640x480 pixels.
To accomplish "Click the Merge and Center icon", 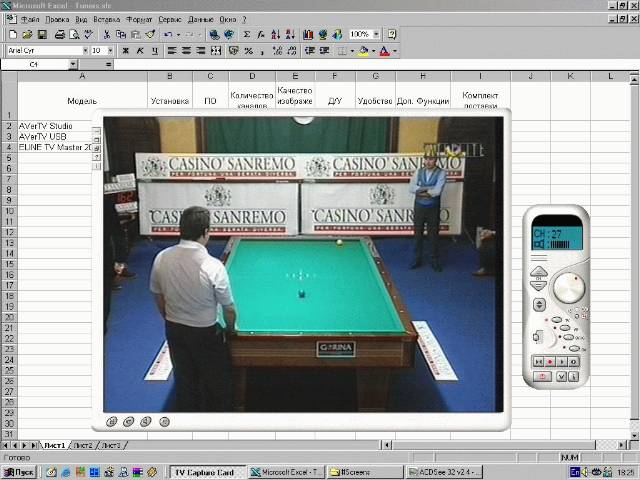I will point(216,51).
